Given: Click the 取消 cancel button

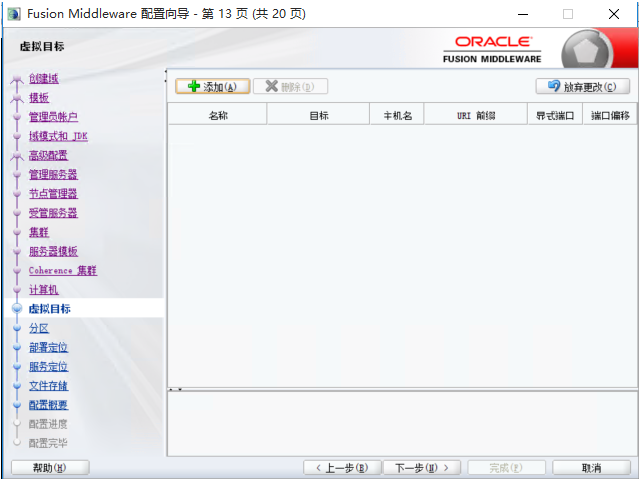Looking at the screenshot, I should pos(591,468).
